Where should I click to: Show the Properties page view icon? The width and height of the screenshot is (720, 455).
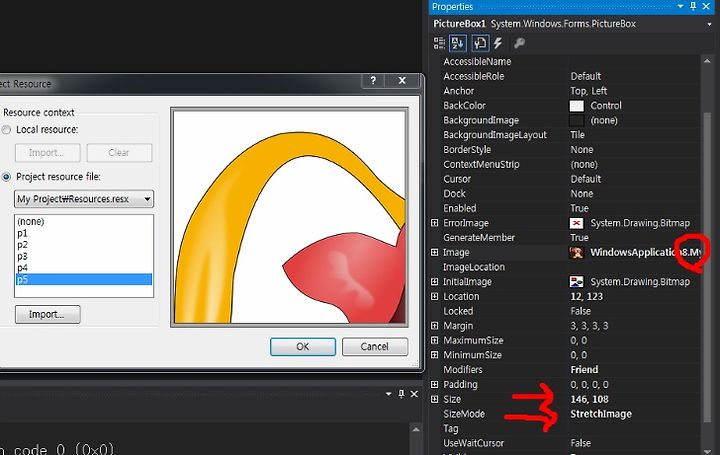coord(480,43)
